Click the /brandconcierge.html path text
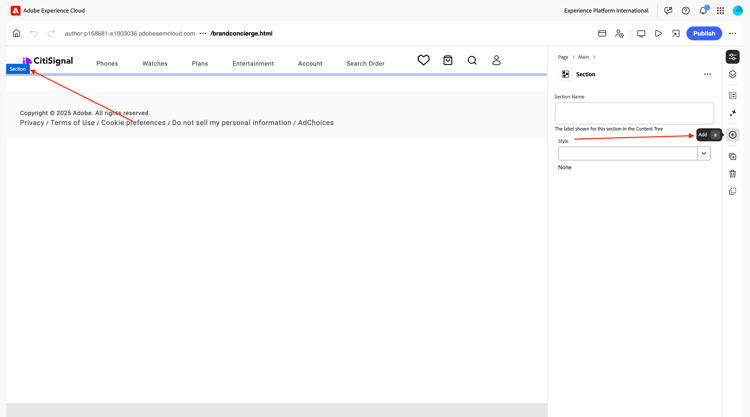Image resolution: width=750 pixels, height=417 pixels. [241, 33]
